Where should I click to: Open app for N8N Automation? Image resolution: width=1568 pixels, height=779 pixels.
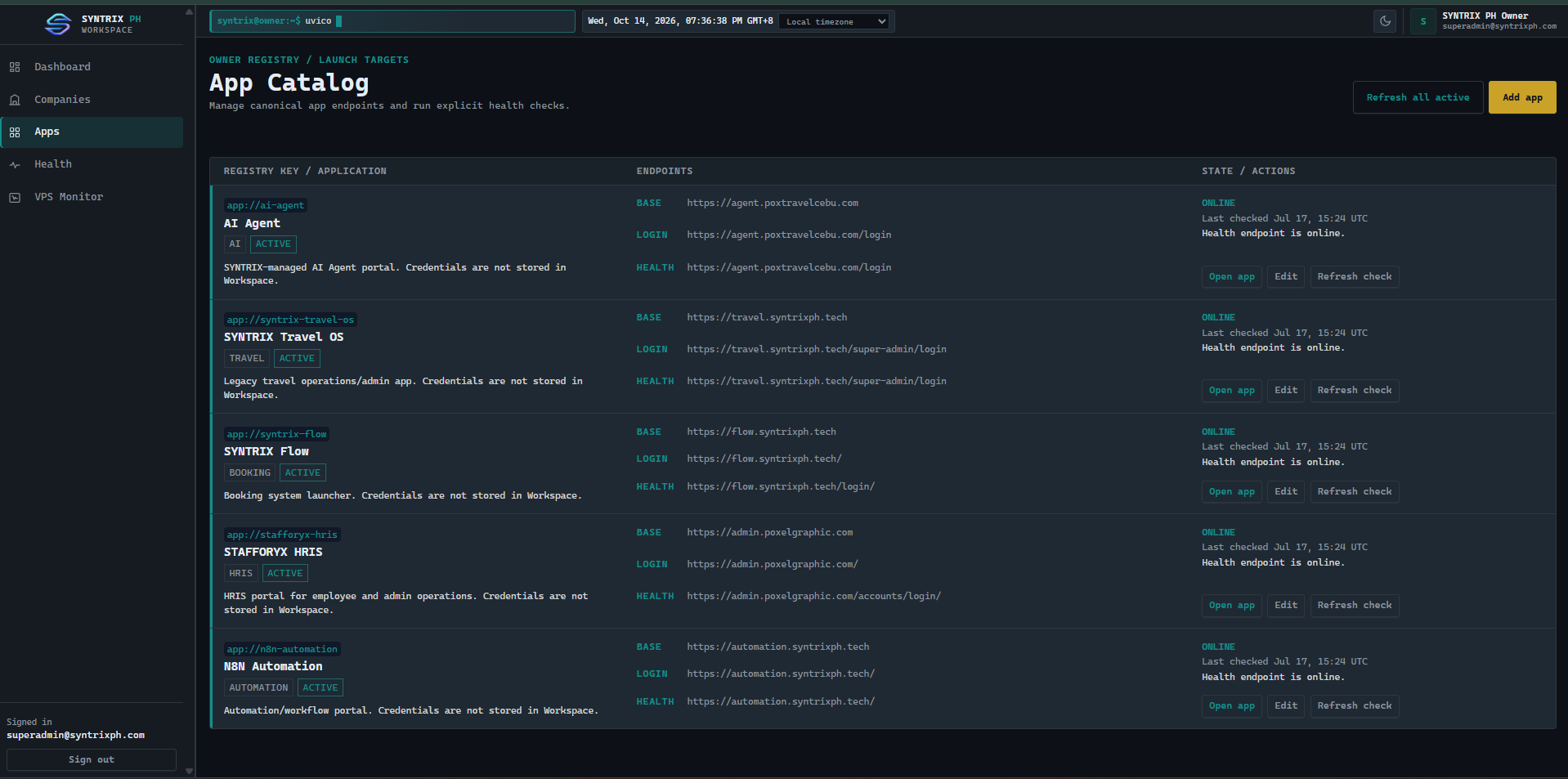coord(1231,705)
